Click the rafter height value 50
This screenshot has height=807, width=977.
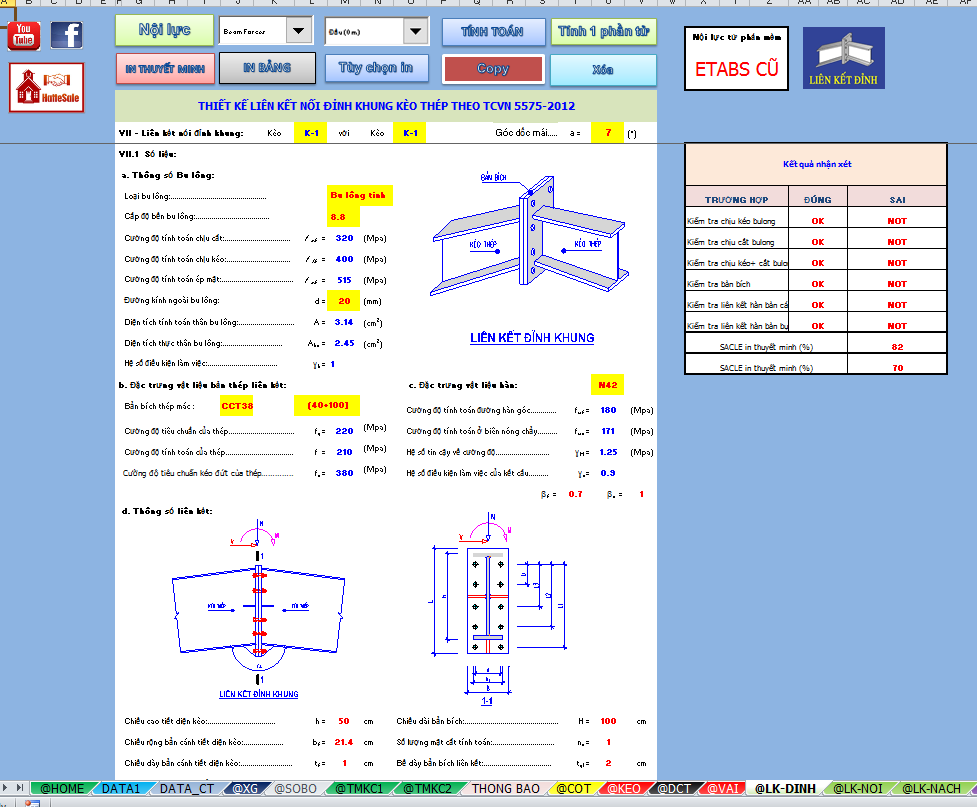(x=343, y=721)
